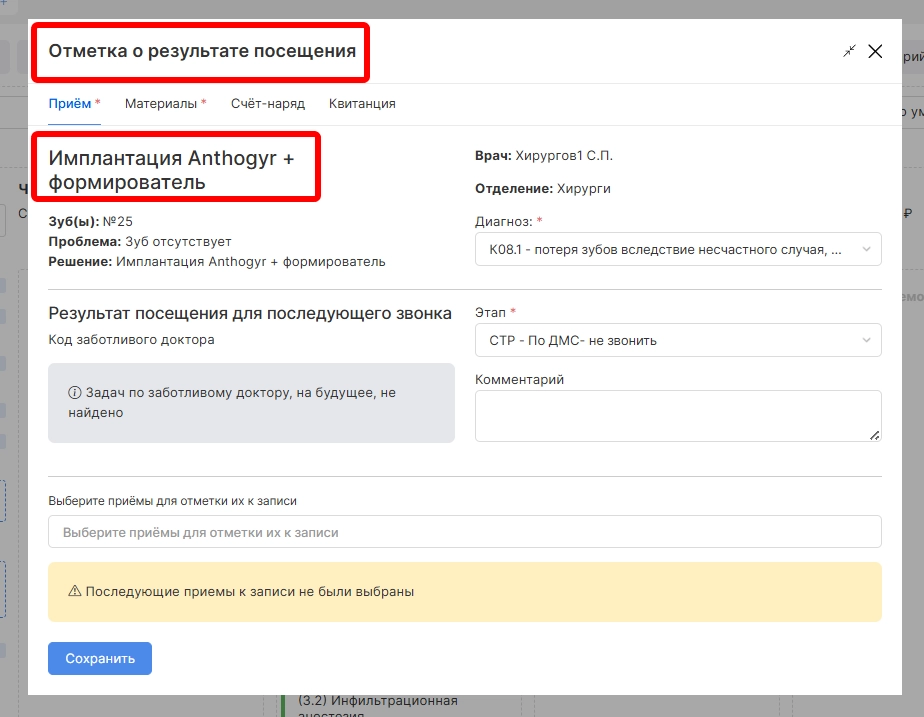Collapse the dialog with the minimize arrows icon
The height and width of the screenshot is (717, 924).
[x=849, y=52]
